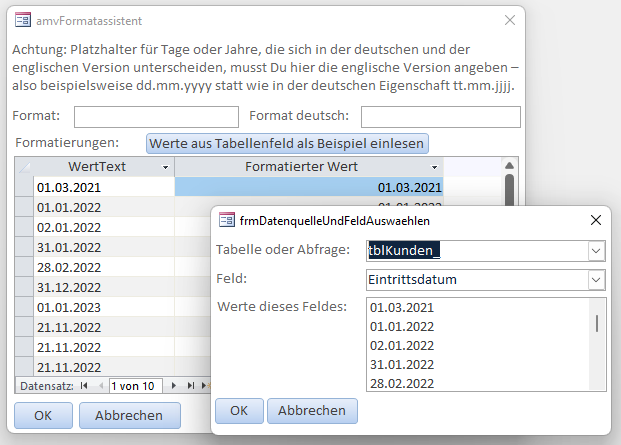Viewport: 621px width, 445px height.
Task: Click the amvFormatassistent form icon in title bar
Action: pos(23,20)
